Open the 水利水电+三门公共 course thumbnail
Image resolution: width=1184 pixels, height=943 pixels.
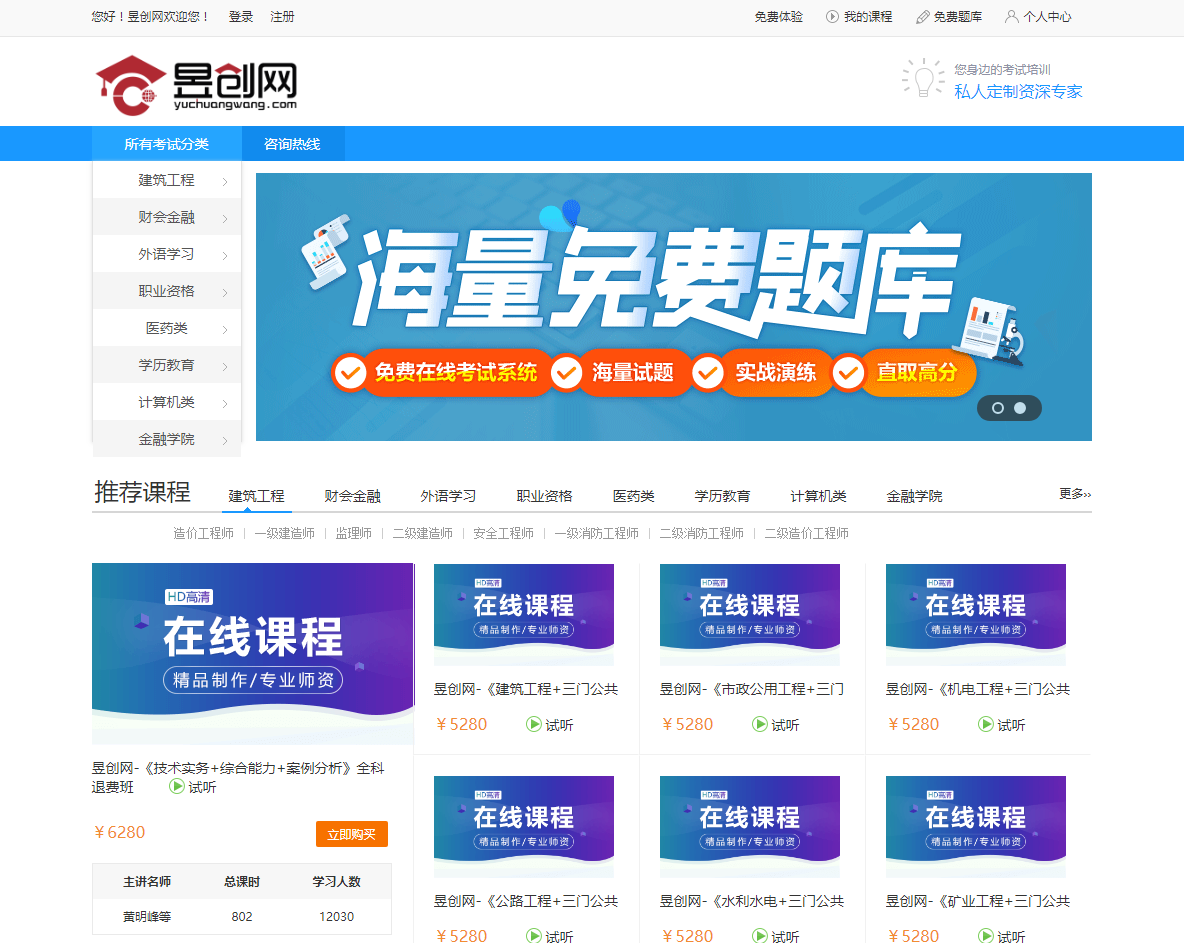click(750, 827)
